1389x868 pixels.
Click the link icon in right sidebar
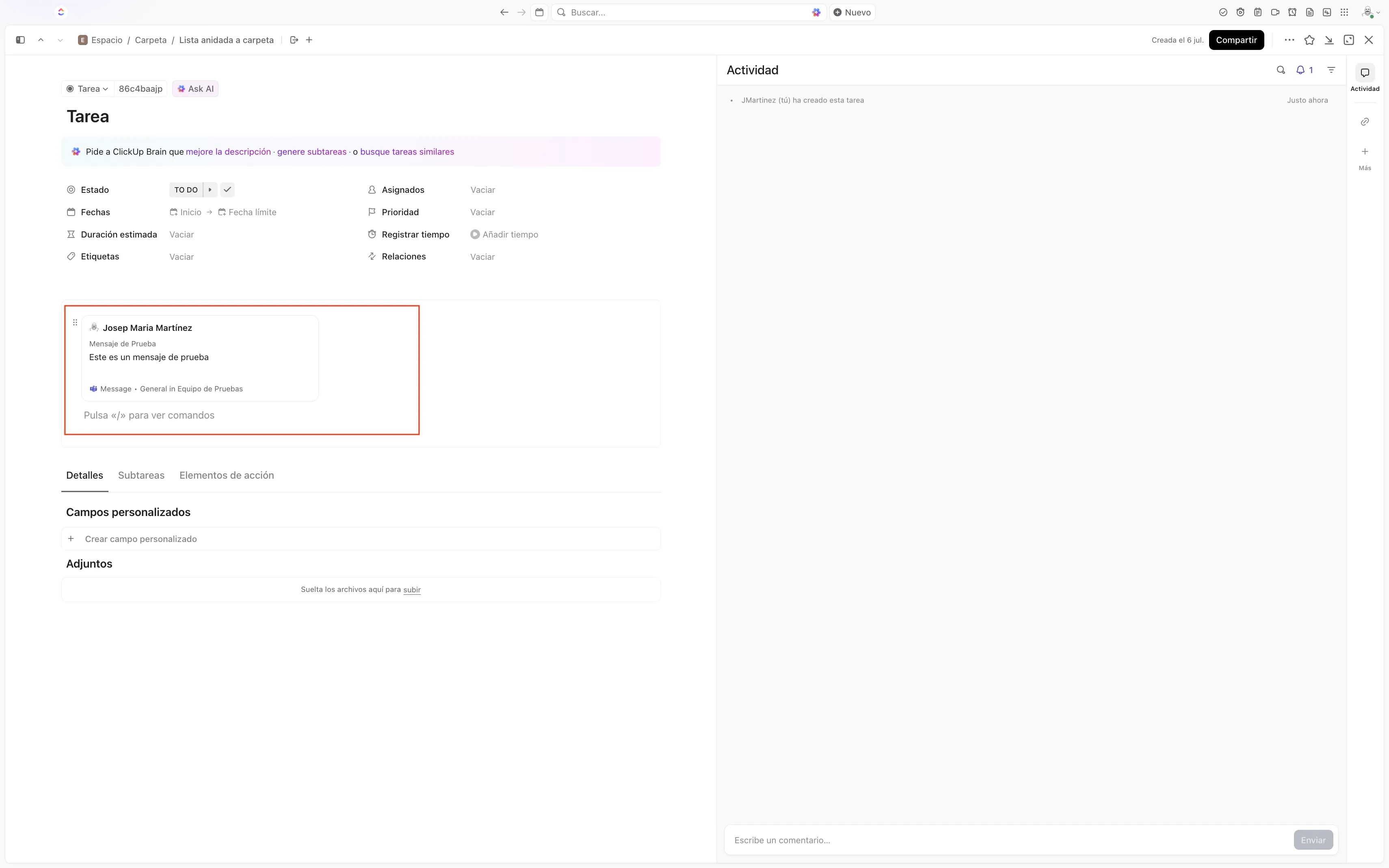click(1365, 122)
